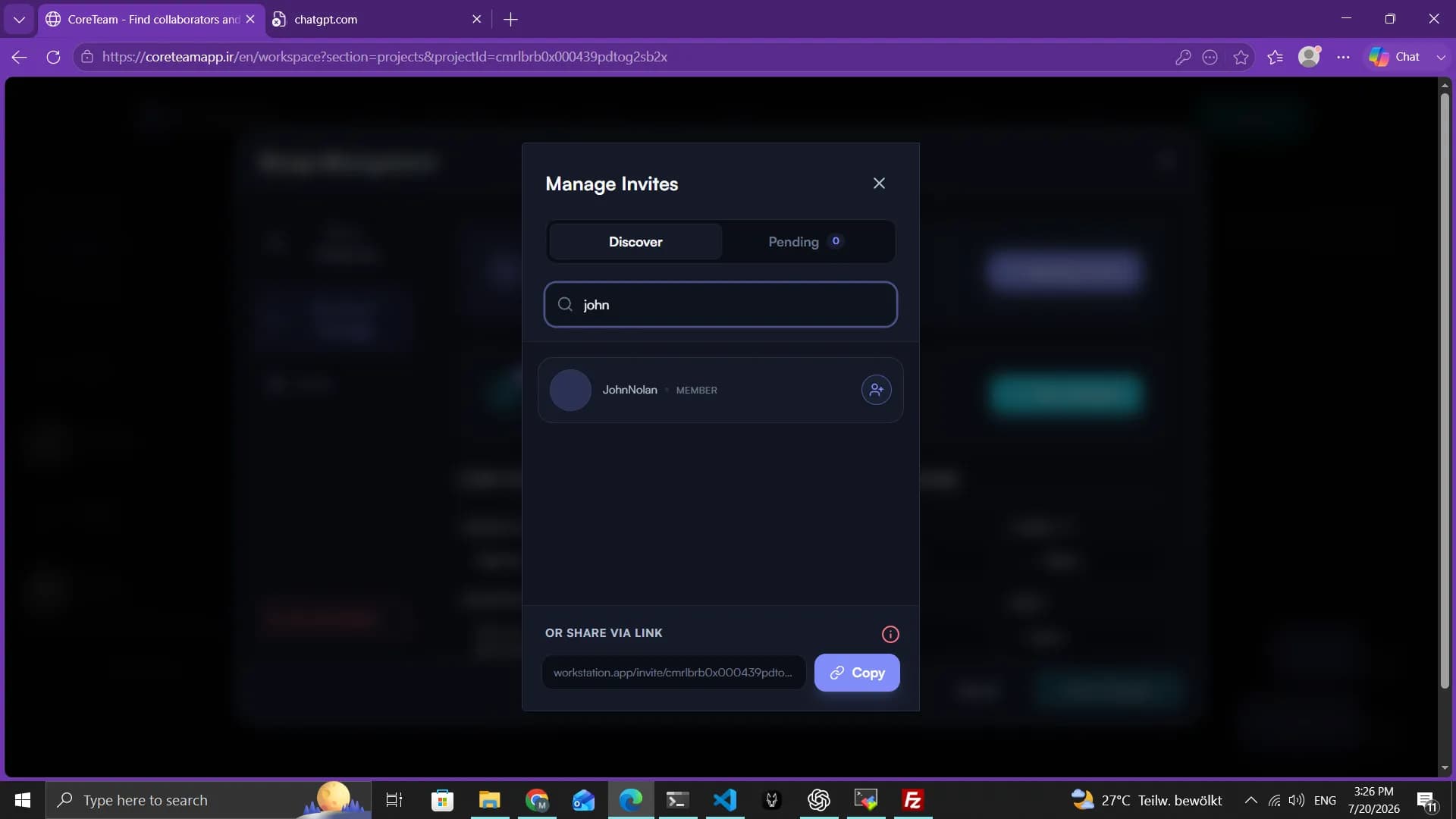Screen dimensions: 1456x819
Task: Open the volume control in the tray
Action: tap(1297, 800)
